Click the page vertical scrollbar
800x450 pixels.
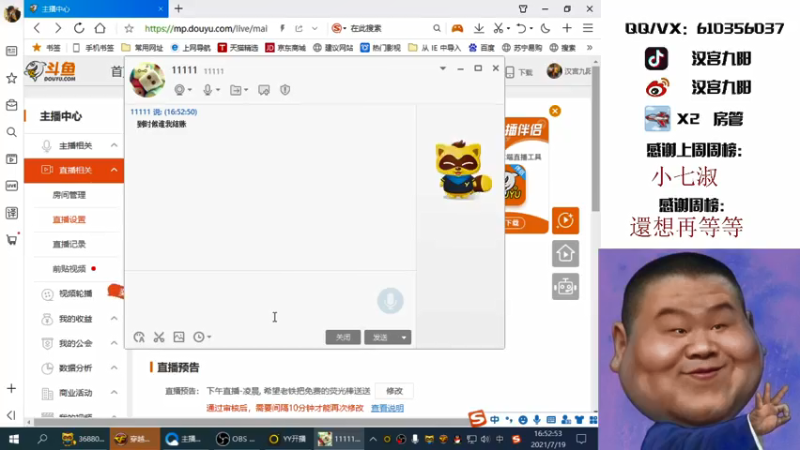pos(595,138)
